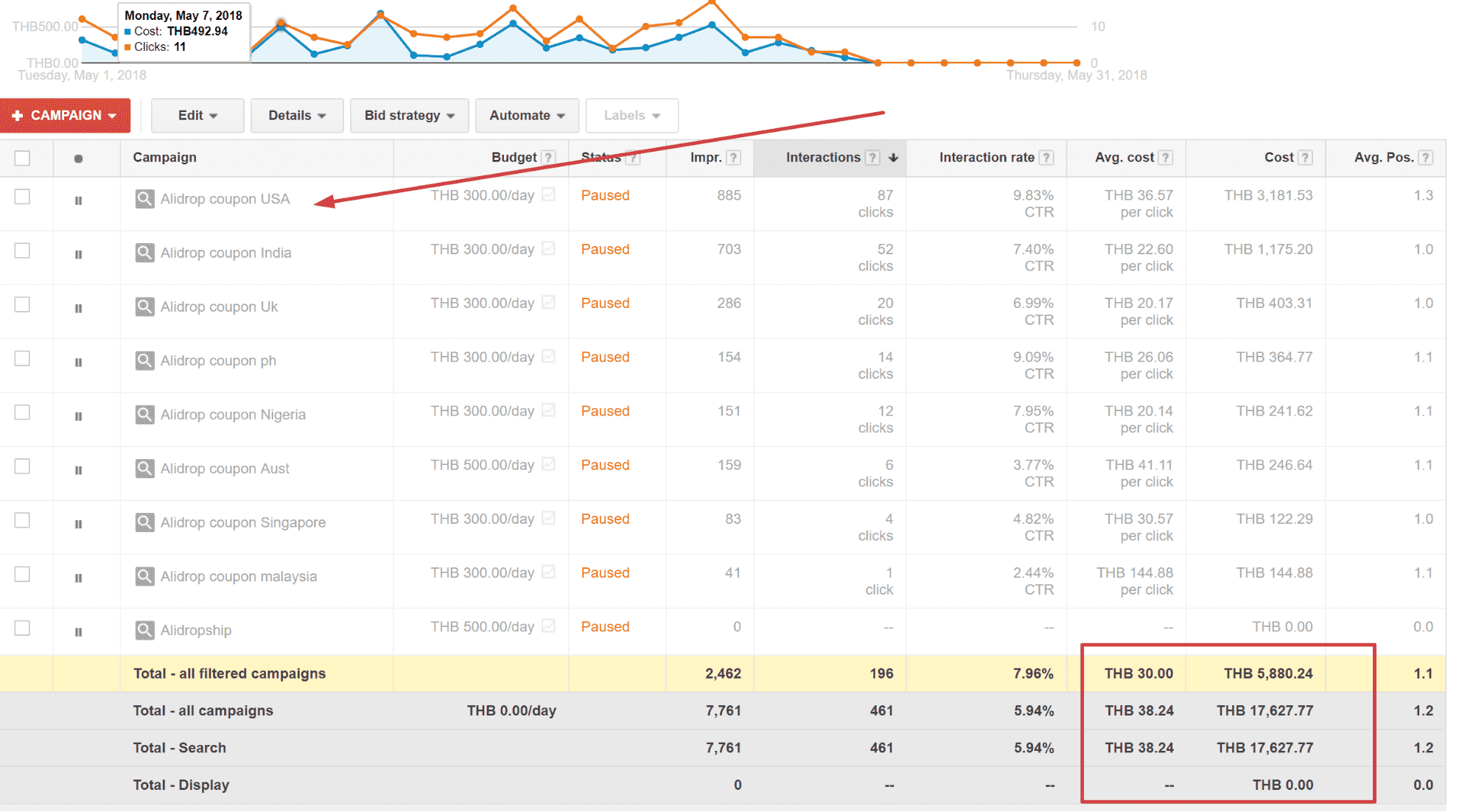1473x812 pixels.
Task: Check the box for Alidropship campaign
Action: pos(22,628)
